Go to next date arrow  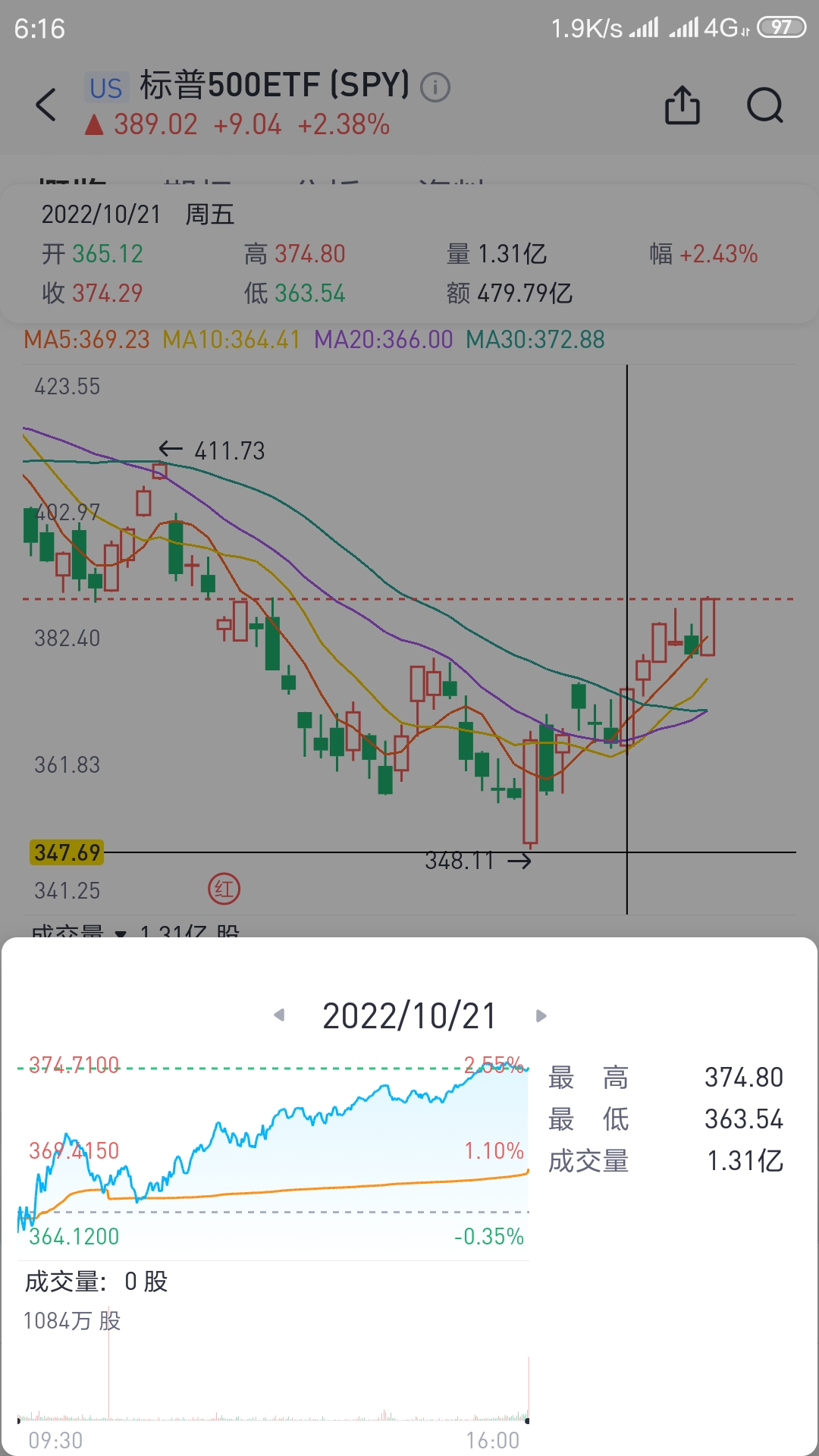(541, 1015)
